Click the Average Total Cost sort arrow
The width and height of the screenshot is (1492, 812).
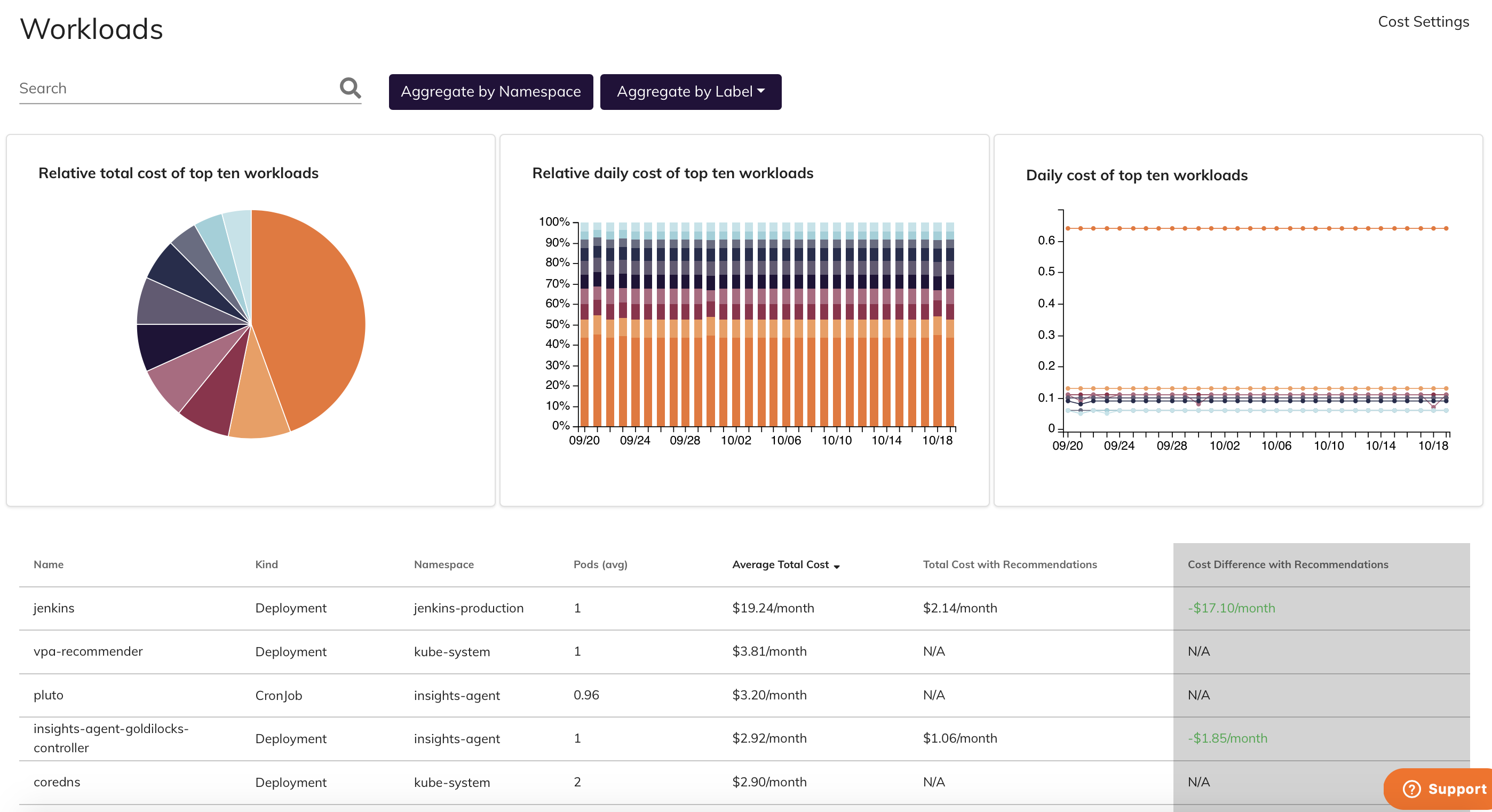click(x=836, y=566)
